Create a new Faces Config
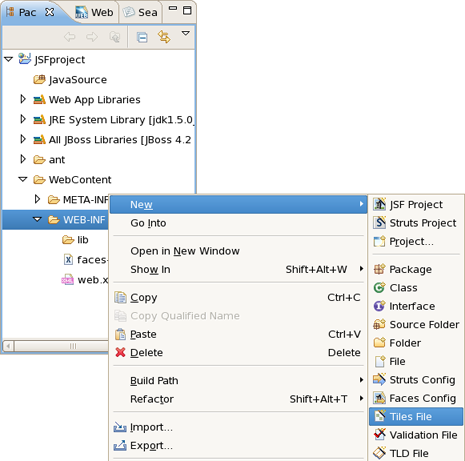465x461 pixels. (416, 398)
